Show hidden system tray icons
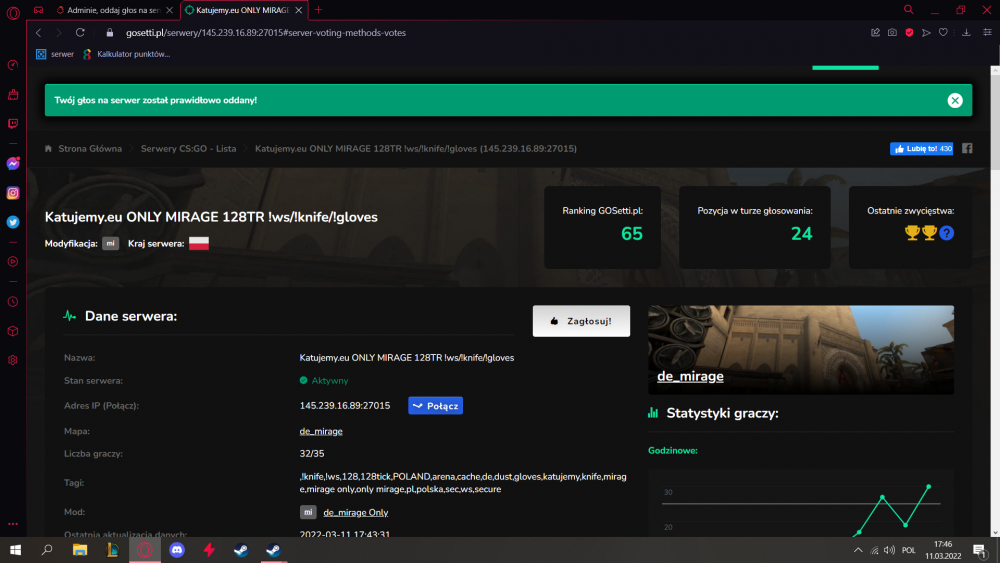The width and height of the screenshot is (1000, 563). 858,550
